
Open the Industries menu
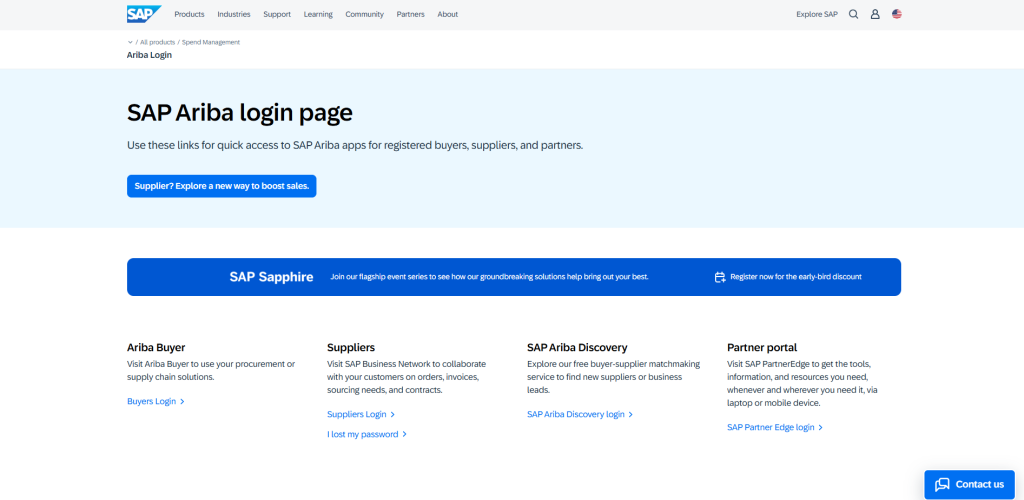coord(234,14)
